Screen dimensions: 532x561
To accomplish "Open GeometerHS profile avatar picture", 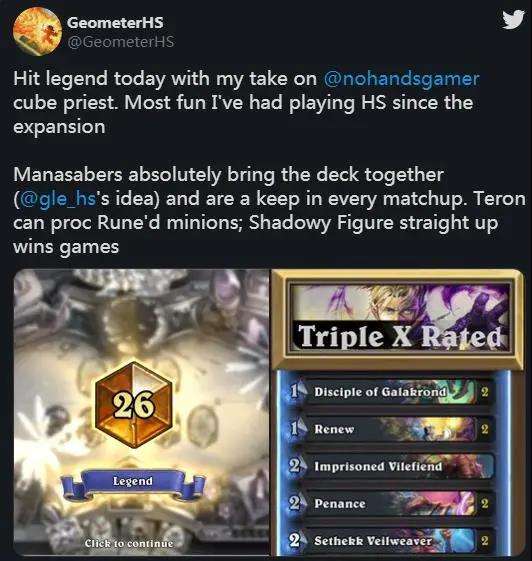I will [38, 31].
